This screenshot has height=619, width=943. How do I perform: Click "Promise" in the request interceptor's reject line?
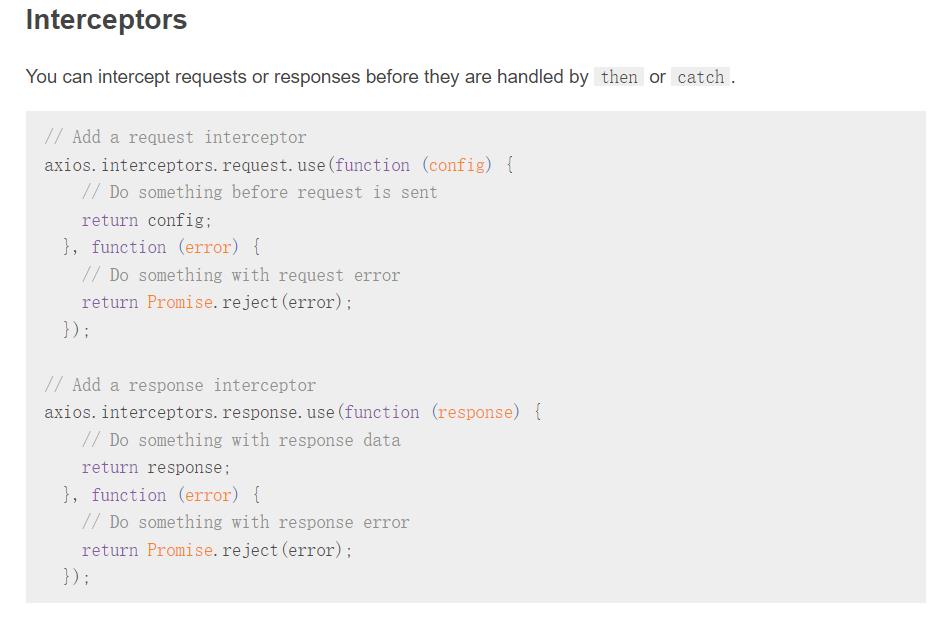point(181,302)
